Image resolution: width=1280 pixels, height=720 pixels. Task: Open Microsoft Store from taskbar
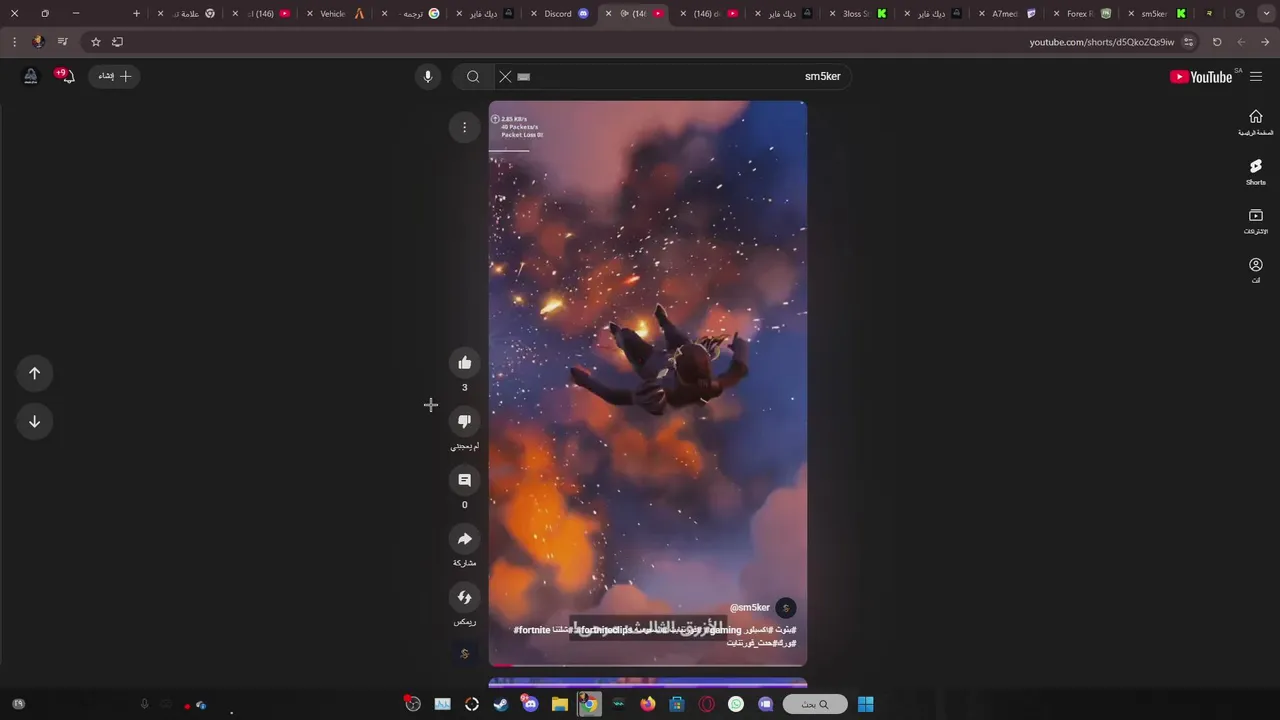(x=677, y=704)
